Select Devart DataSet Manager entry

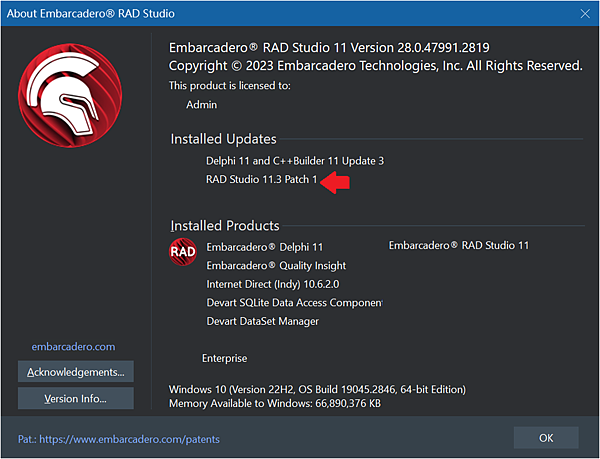point(262,321)
